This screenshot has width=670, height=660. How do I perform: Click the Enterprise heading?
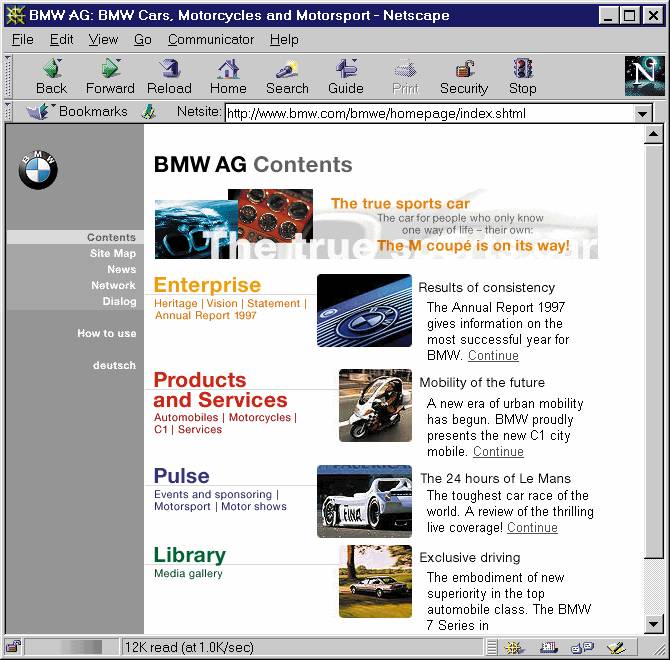pos(207,285)
